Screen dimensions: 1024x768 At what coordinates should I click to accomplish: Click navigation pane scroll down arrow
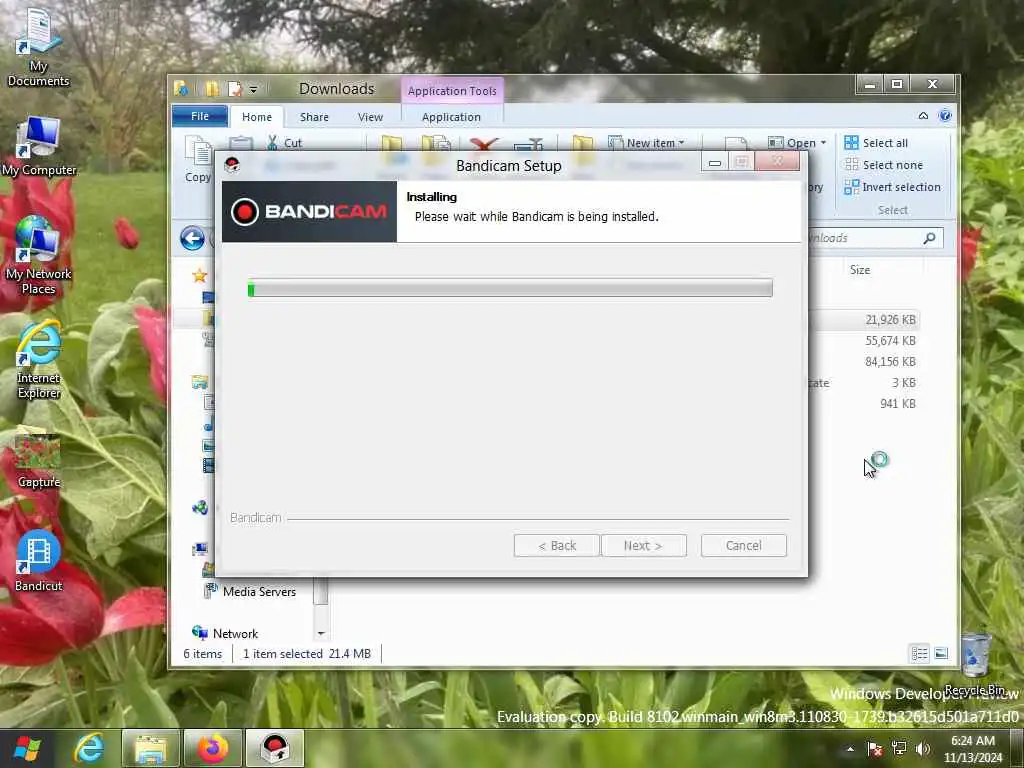pyautogui.click(x=321, y=633)
